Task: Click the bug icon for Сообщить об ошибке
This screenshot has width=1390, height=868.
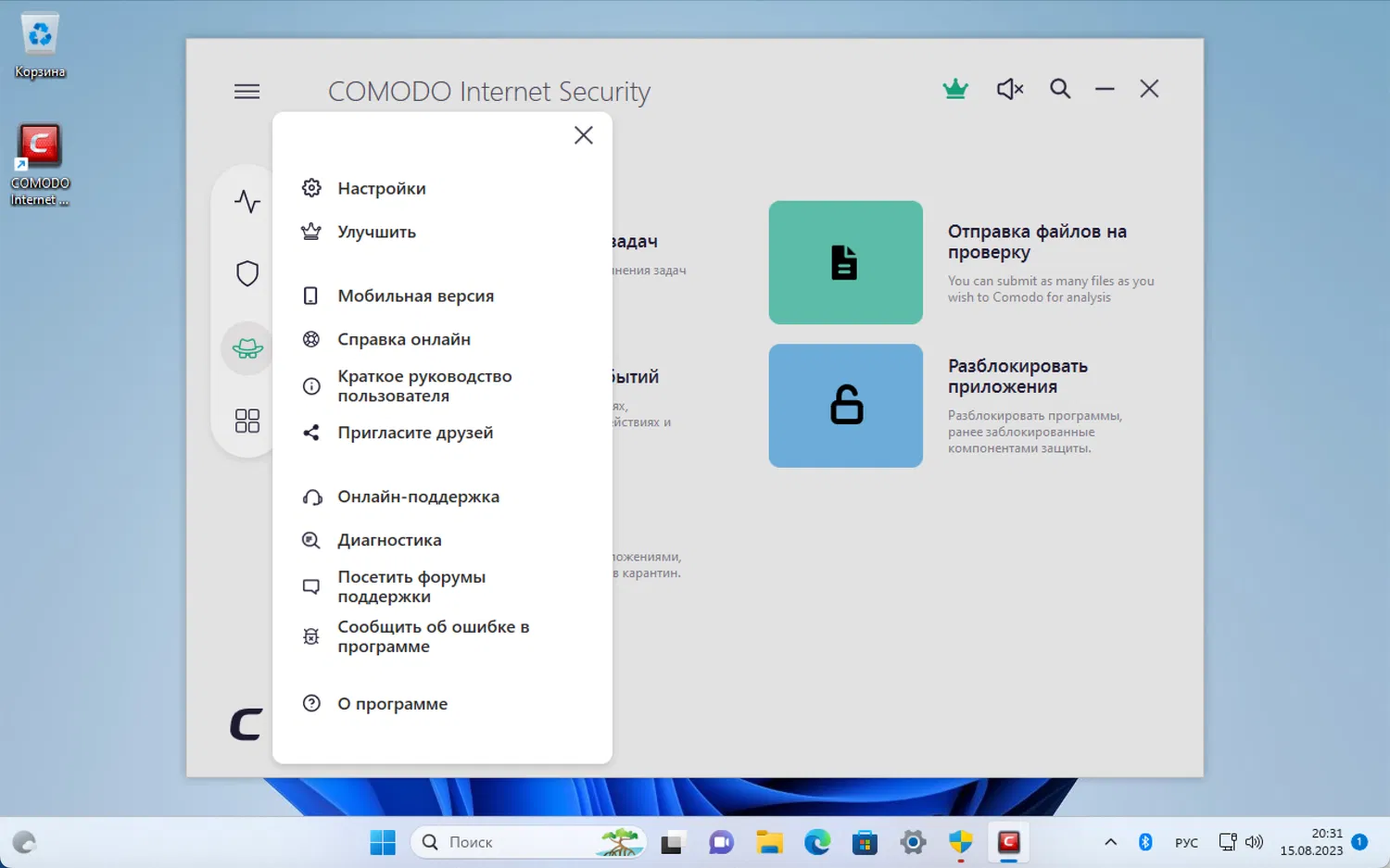Action: coord(311,636)
